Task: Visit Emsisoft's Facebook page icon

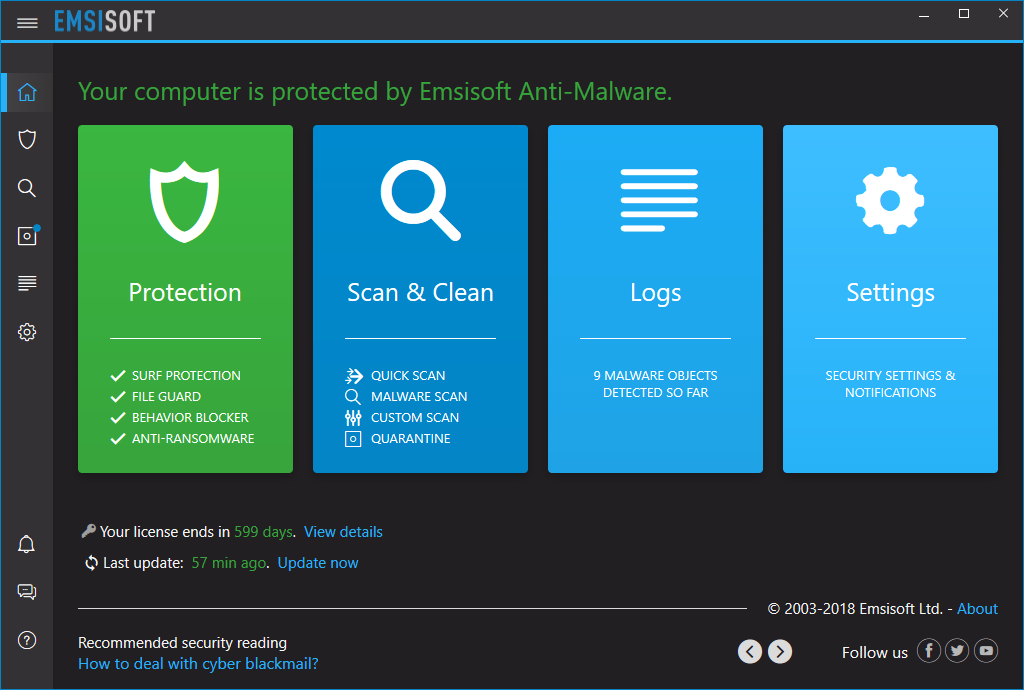Action: click(x=928, y=650)
